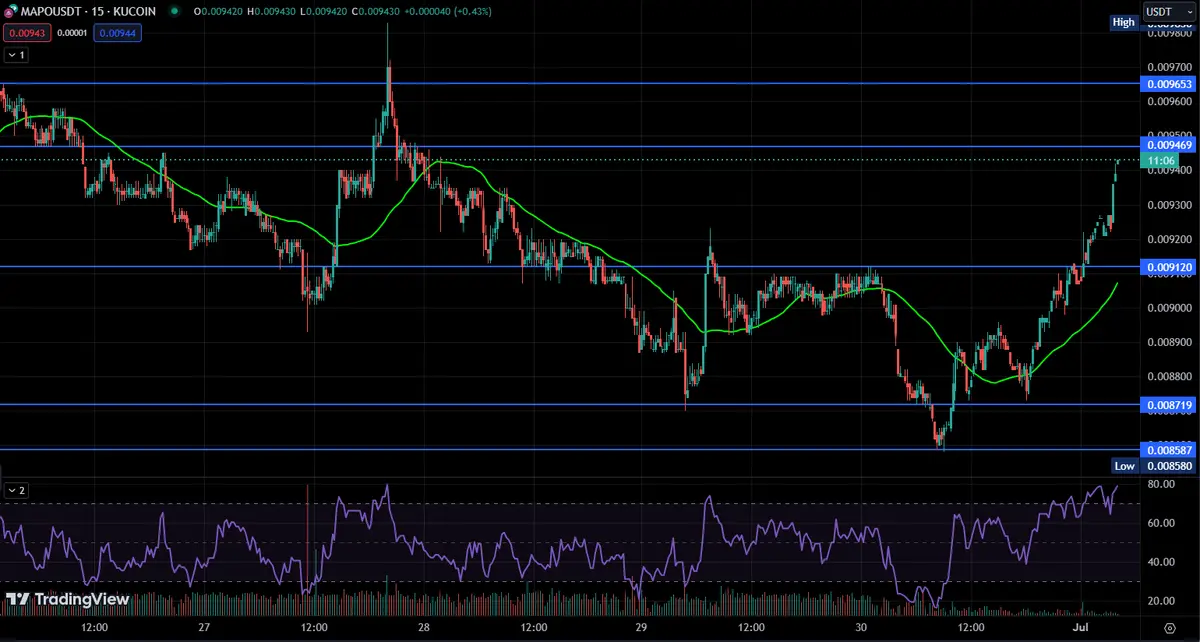This screenshot has width=1200, height=642.
Task: Select the 0.009653 horizontal line price label
Action: point(1166,84)
